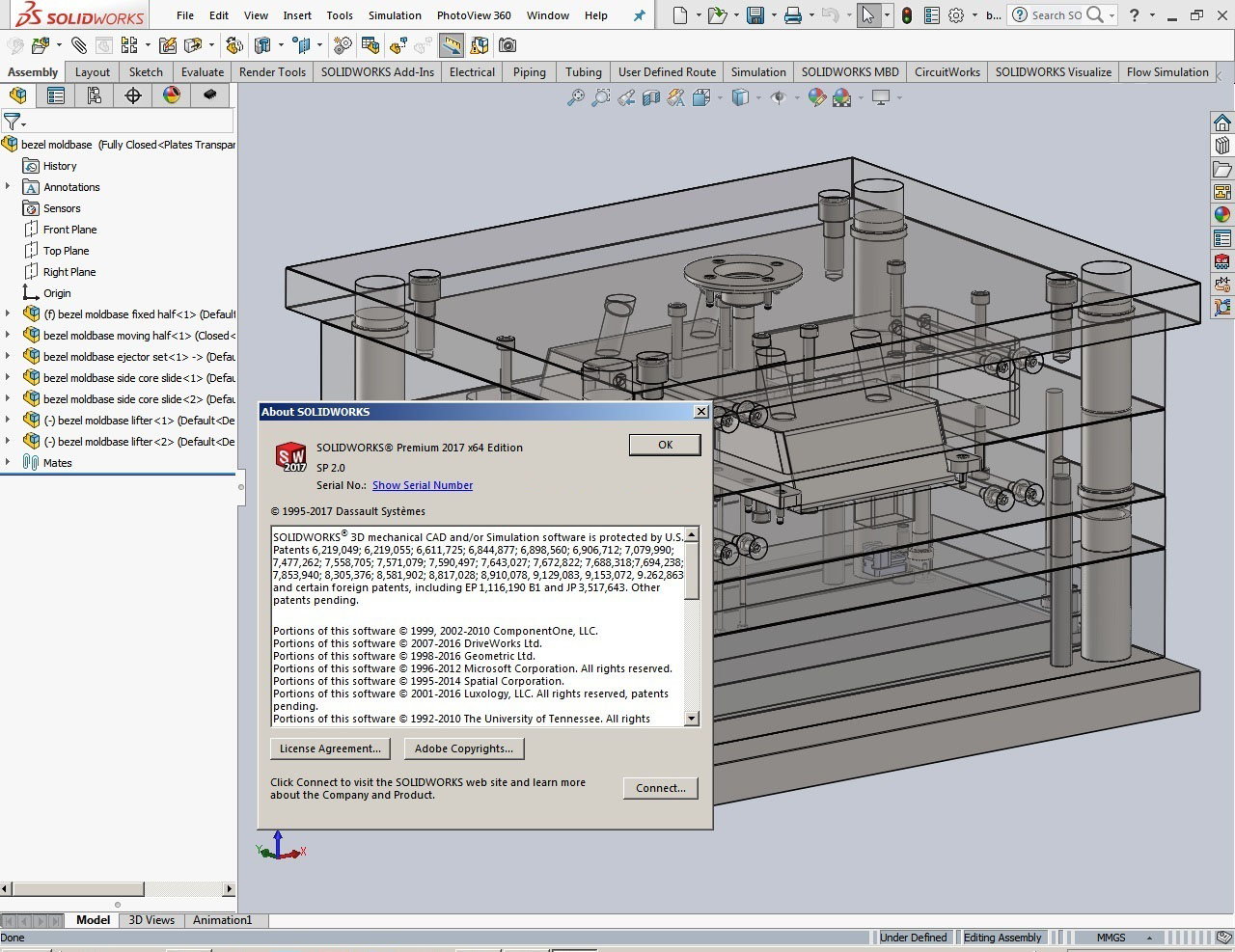This screenshot has width=1235, height=952.
Task: Open the ConfigurationManager panel tab
Action: (95, 95)
